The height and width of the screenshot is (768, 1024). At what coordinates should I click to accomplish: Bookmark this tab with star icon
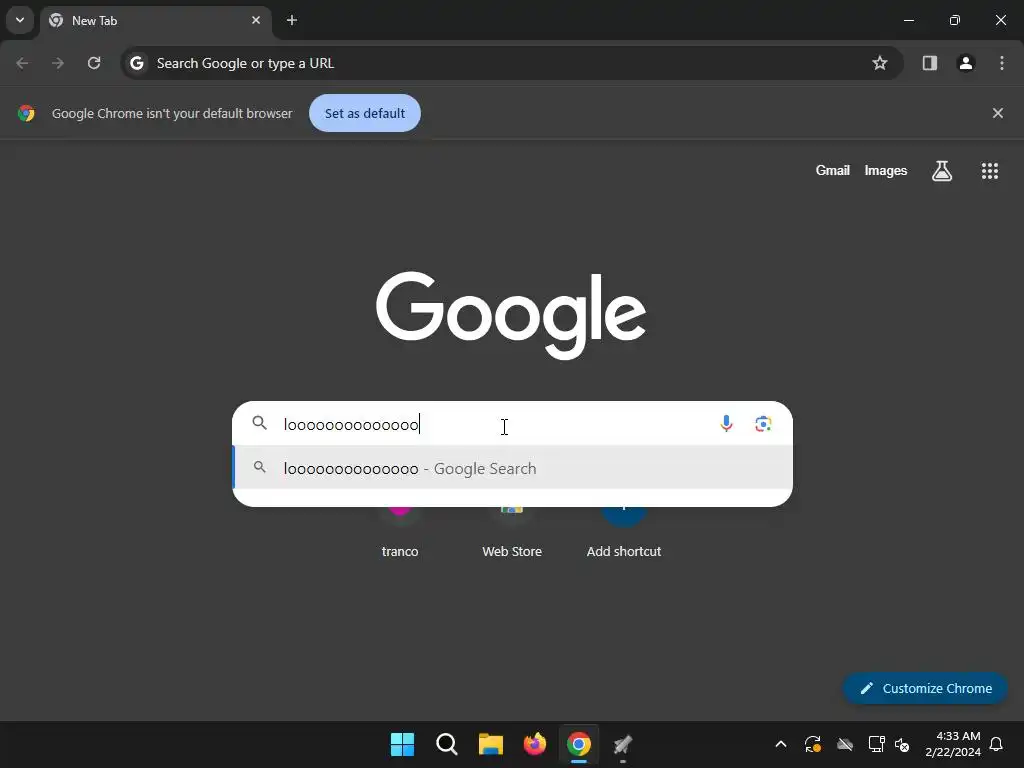click(x=880, y=63)
